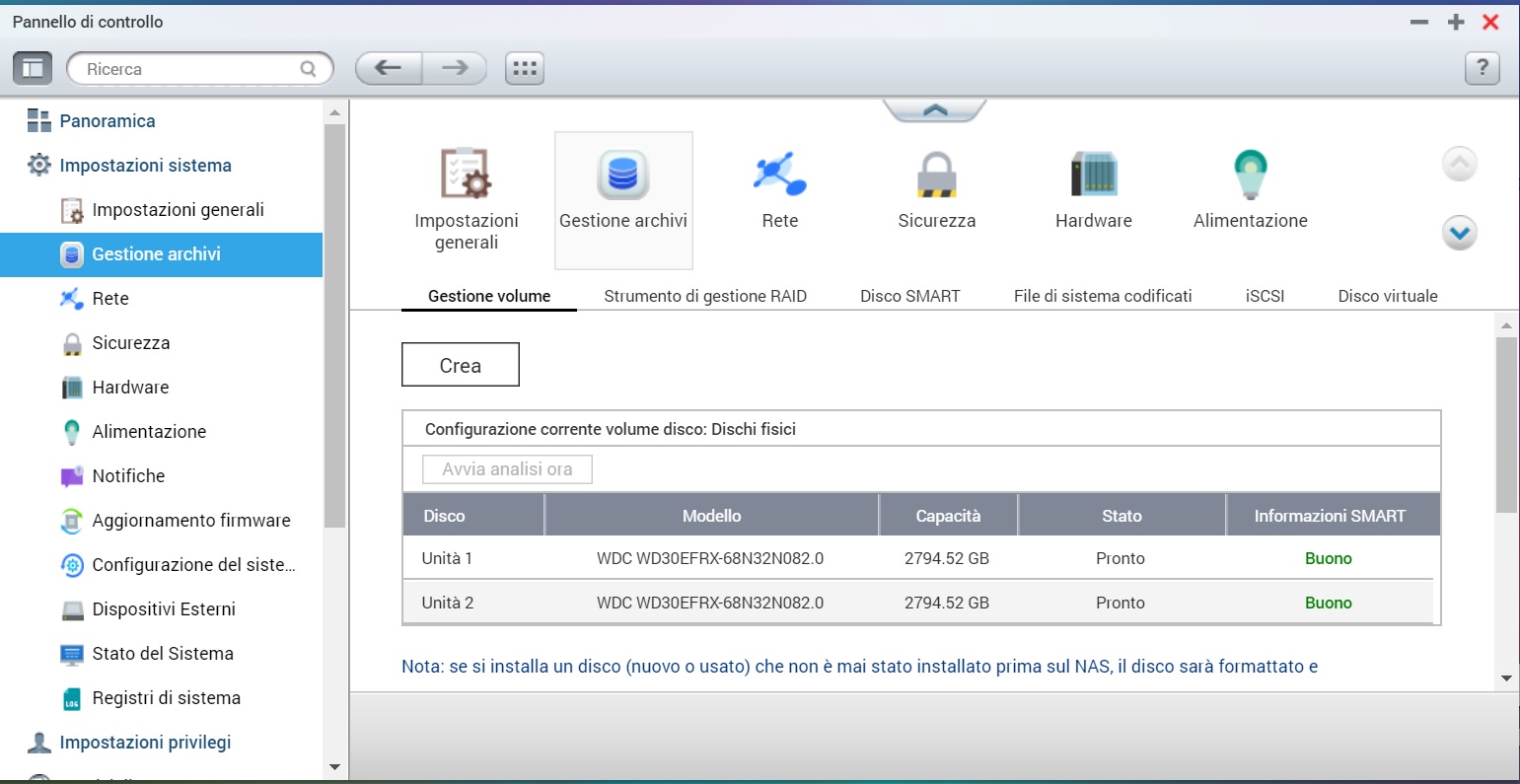Image resolution: width=1520 pixels, height=784 pixels.
Task: Click in the Ricerca search field
Action: [187, 69]
